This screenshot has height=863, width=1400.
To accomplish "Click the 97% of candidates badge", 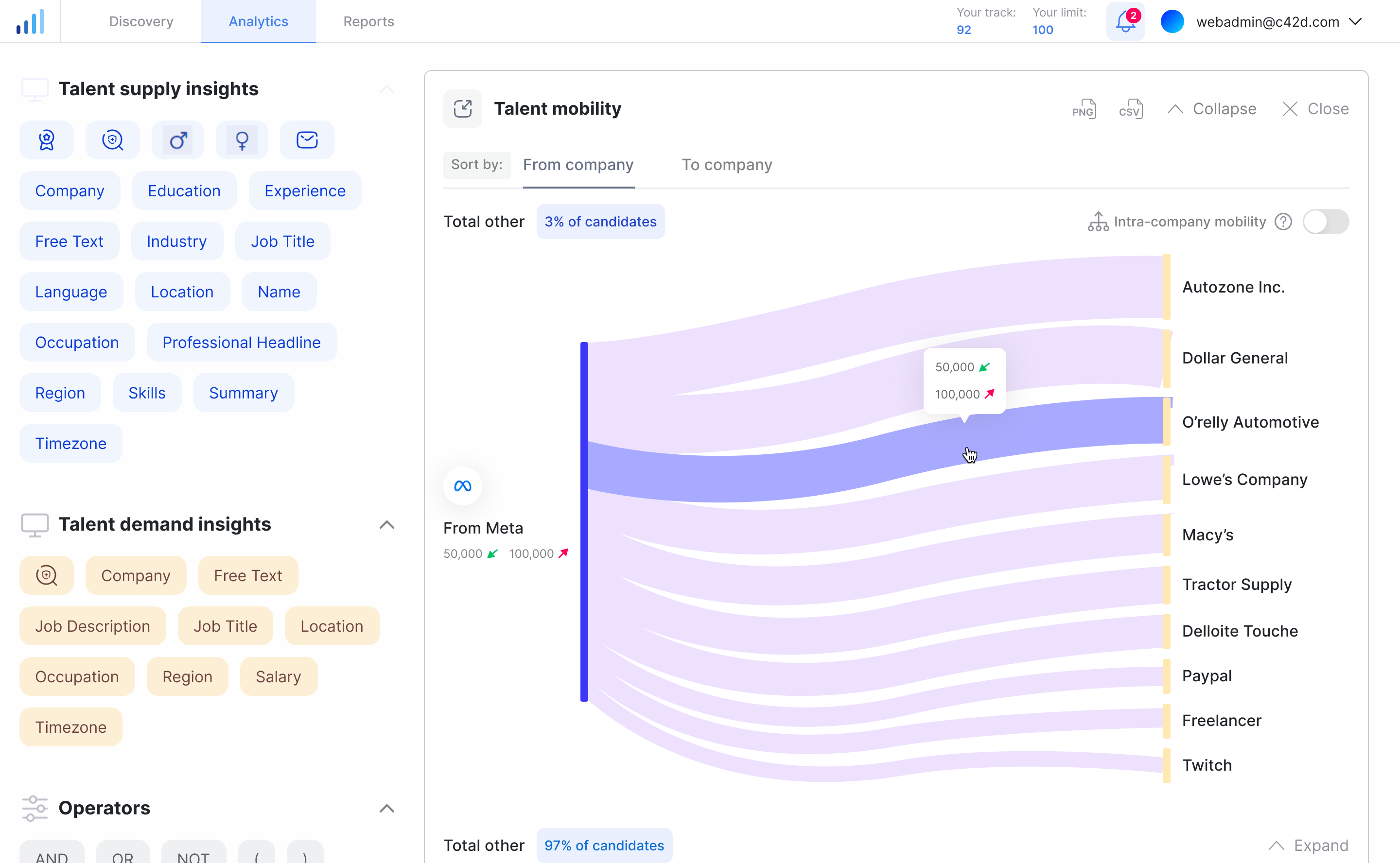I will click(604, 846).
